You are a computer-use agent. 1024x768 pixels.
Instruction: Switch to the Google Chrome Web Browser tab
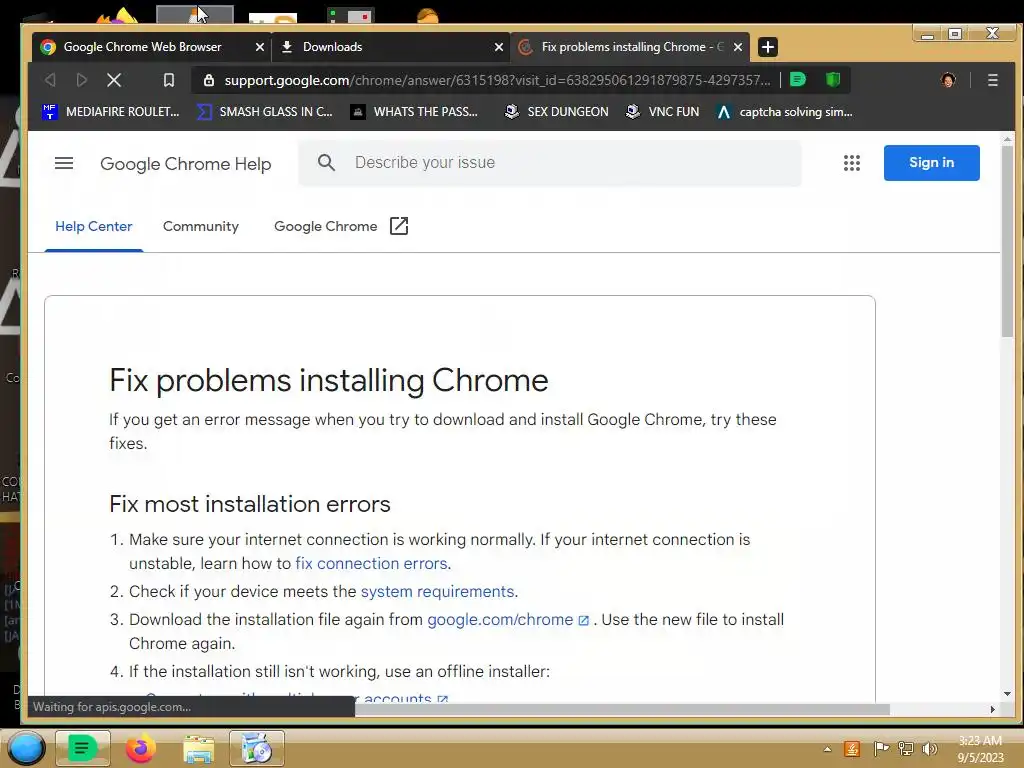click(x=142, y=47)
